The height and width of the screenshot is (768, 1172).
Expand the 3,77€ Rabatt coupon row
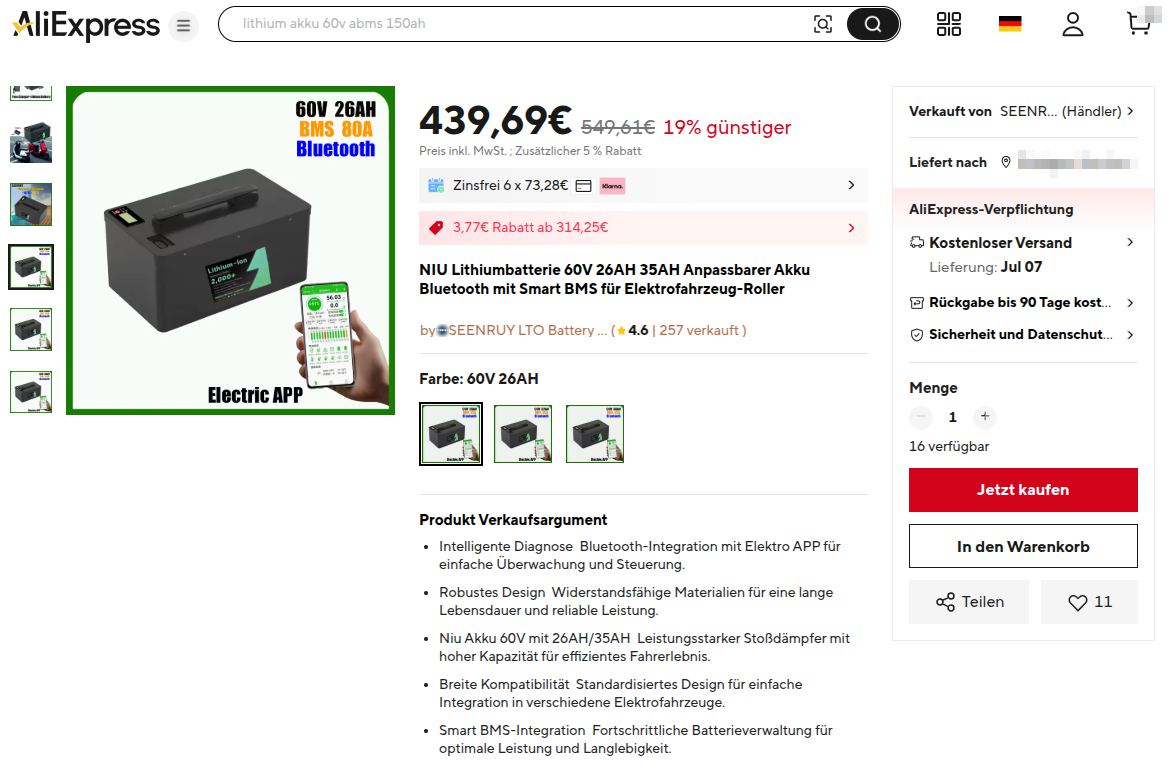pyautogui.click(x=643, y=227)
